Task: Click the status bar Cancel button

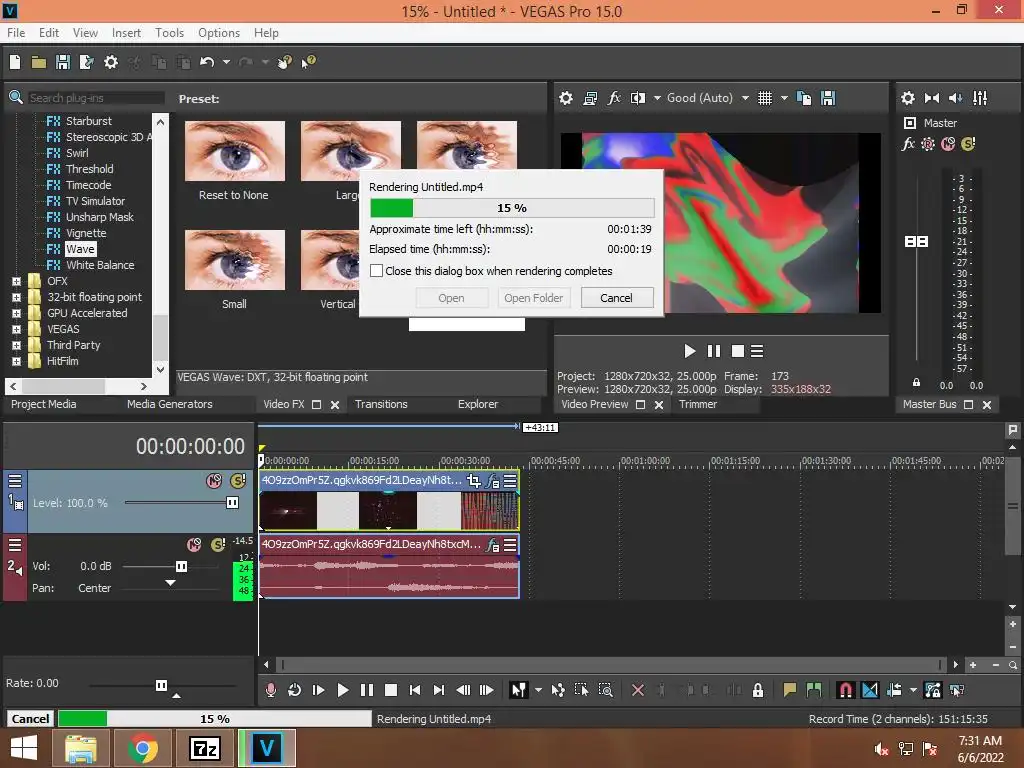Action: [30, 718]
